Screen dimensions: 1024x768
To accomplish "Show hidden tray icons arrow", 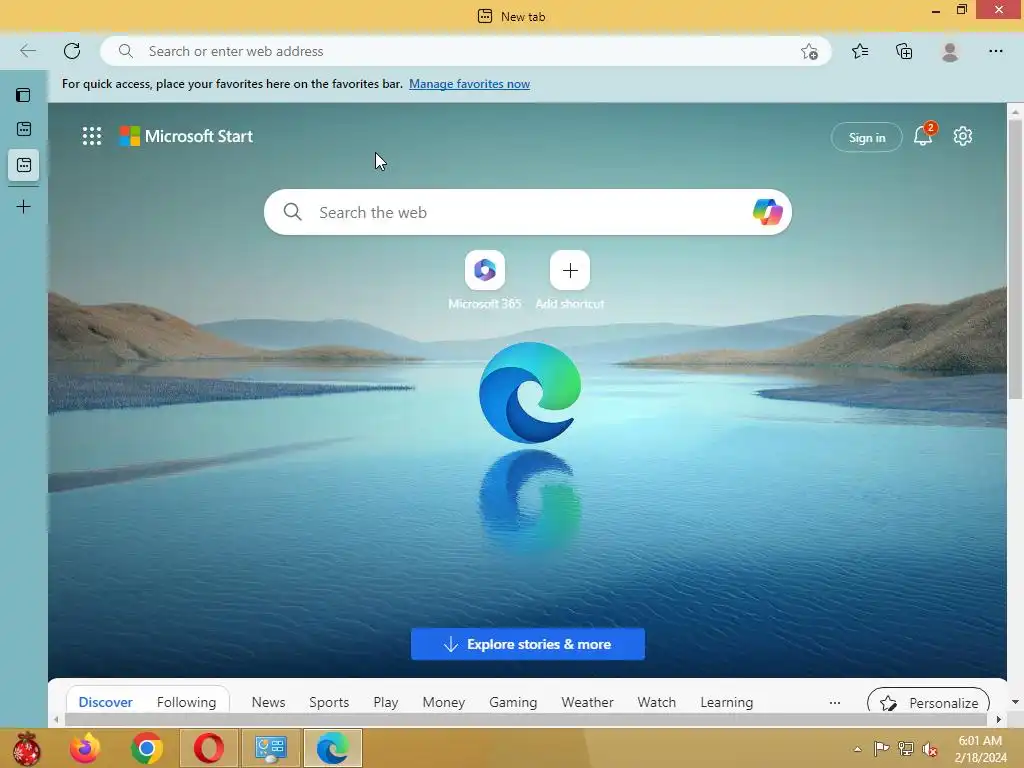I will pos(857,749).
